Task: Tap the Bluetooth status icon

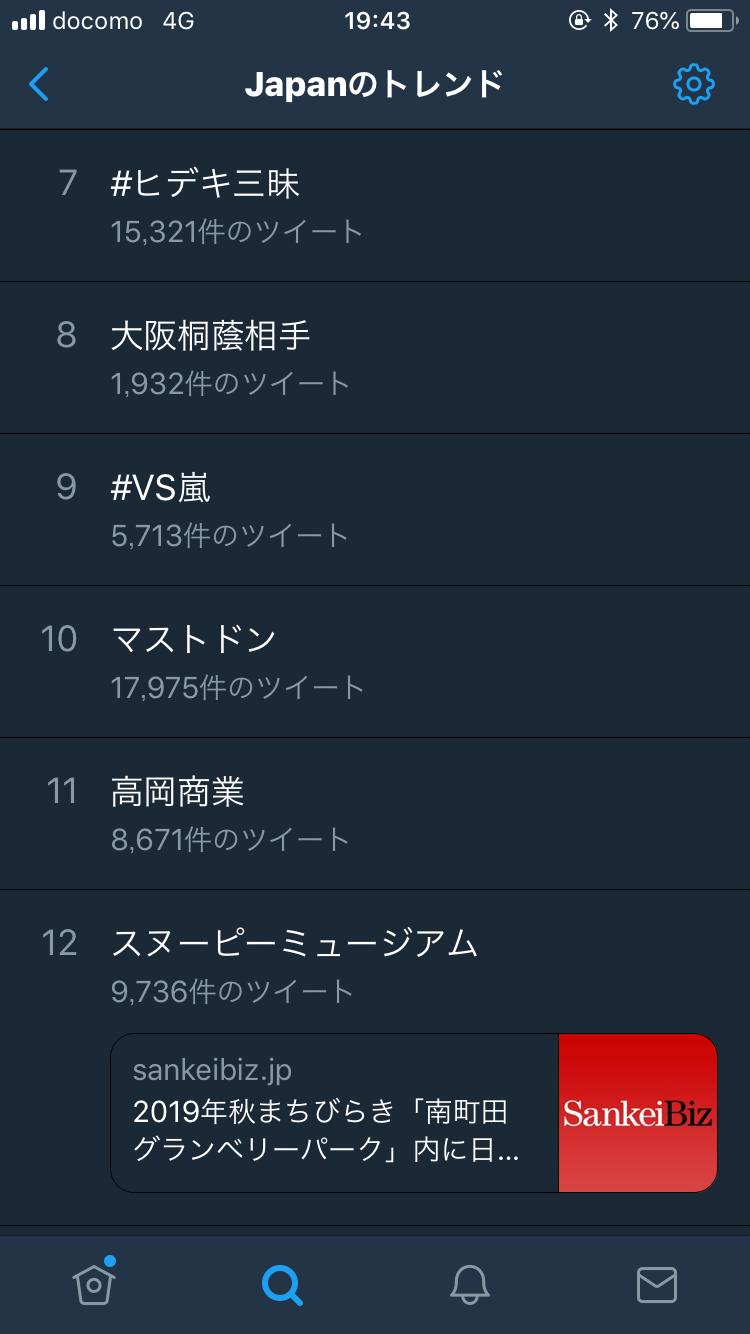Action: point(611,21)
